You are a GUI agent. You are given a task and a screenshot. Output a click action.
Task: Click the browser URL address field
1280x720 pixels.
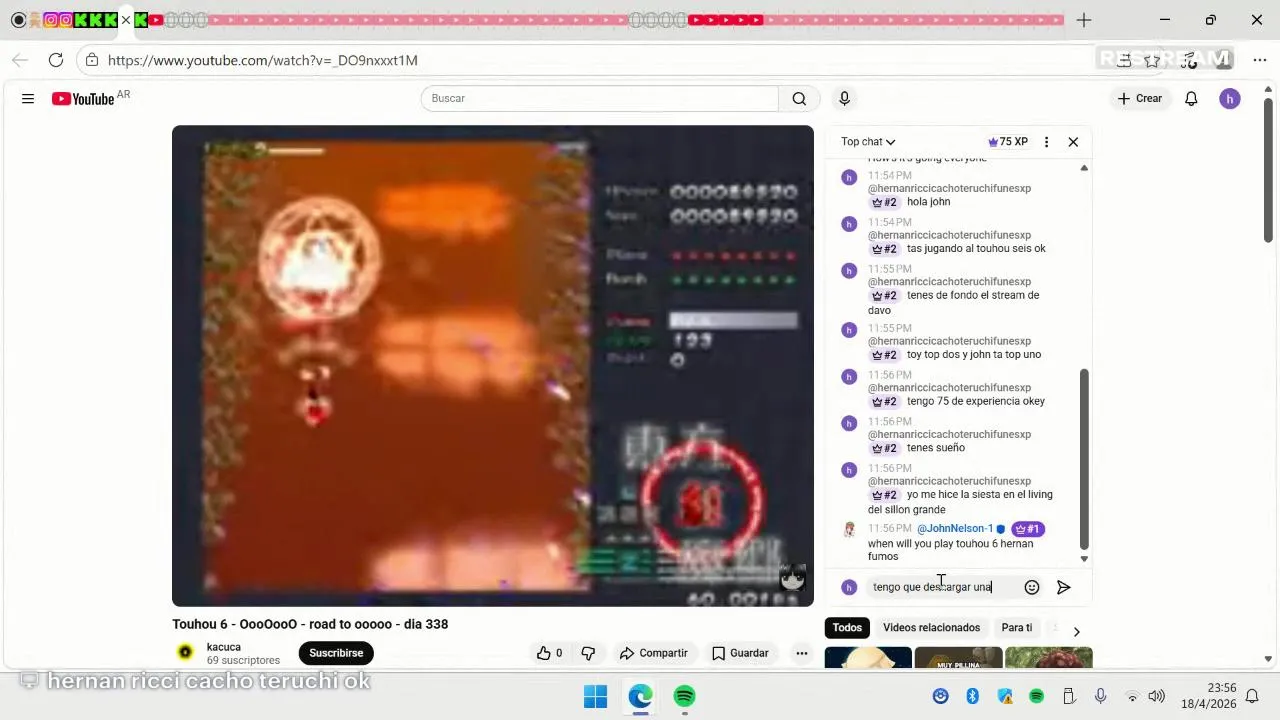(x=600, y=60)
